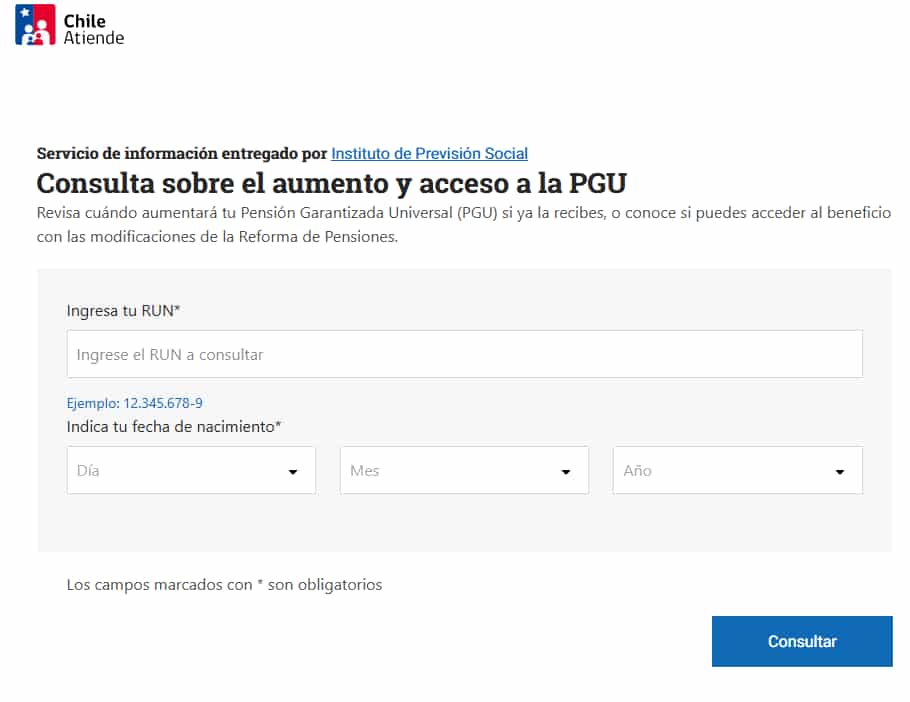Click the "Ejemplo: 12.345.678-9" hint text
This screenshot has width=910, height=702.
(135, 403)
